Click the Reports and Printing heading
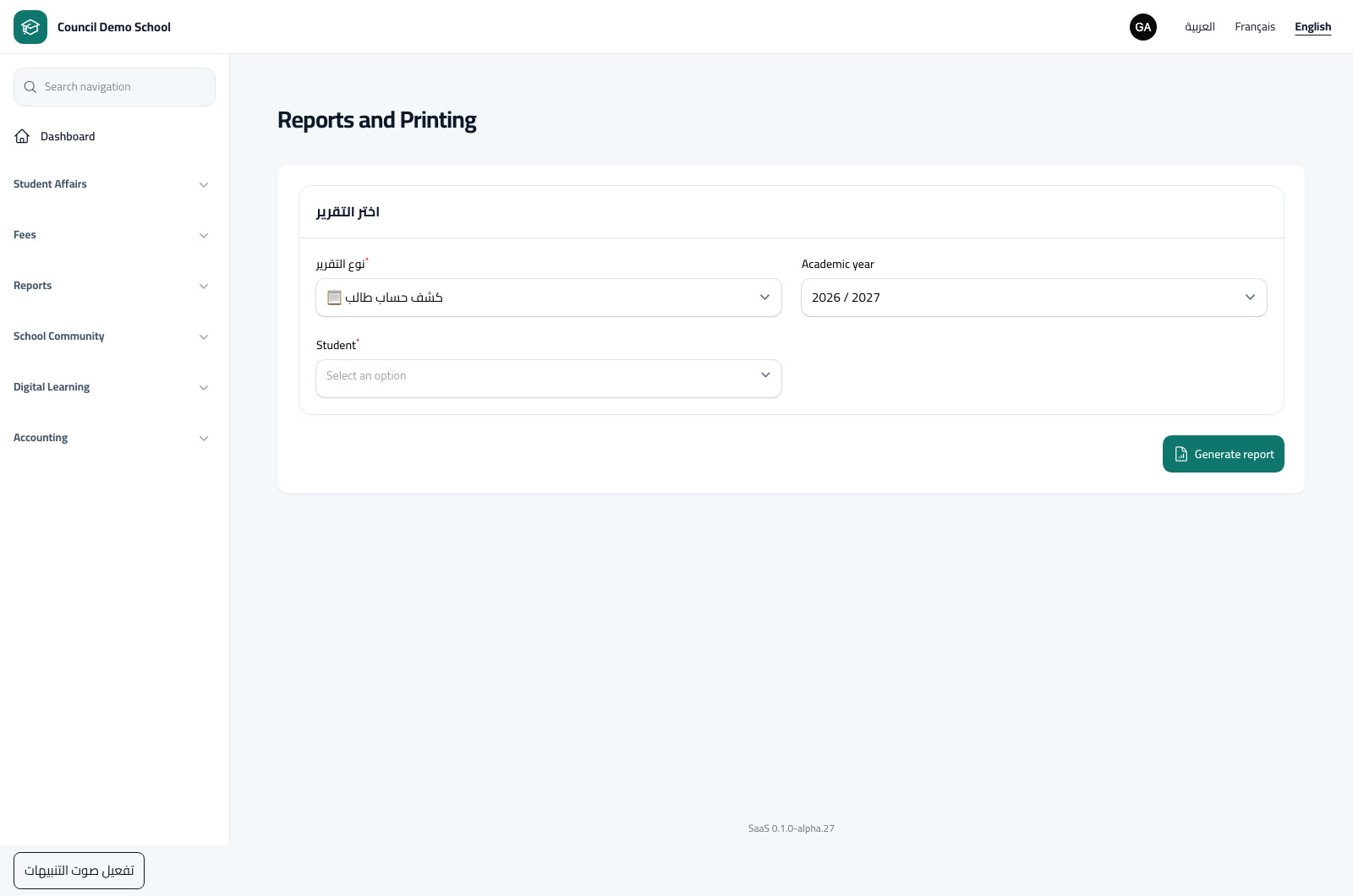Image resolution: width=1353 pixels, height=896 pixels. pos(377,120)
